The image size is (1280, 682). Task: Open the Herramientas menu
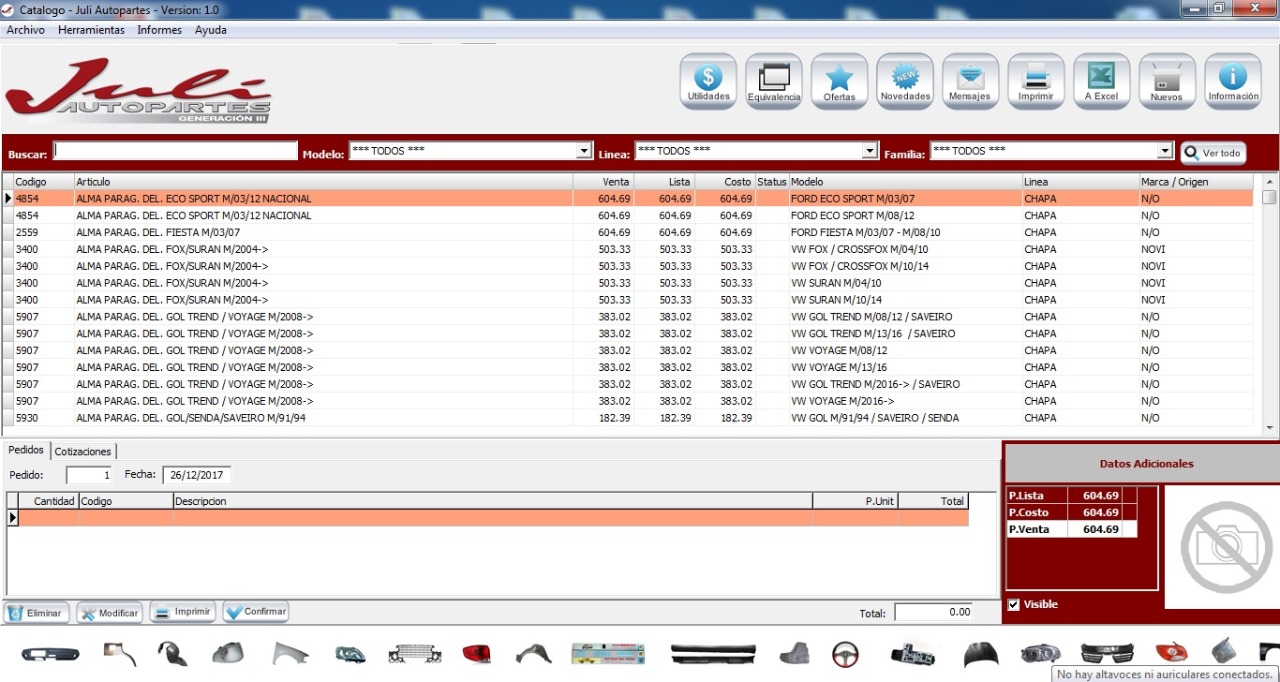91,30
